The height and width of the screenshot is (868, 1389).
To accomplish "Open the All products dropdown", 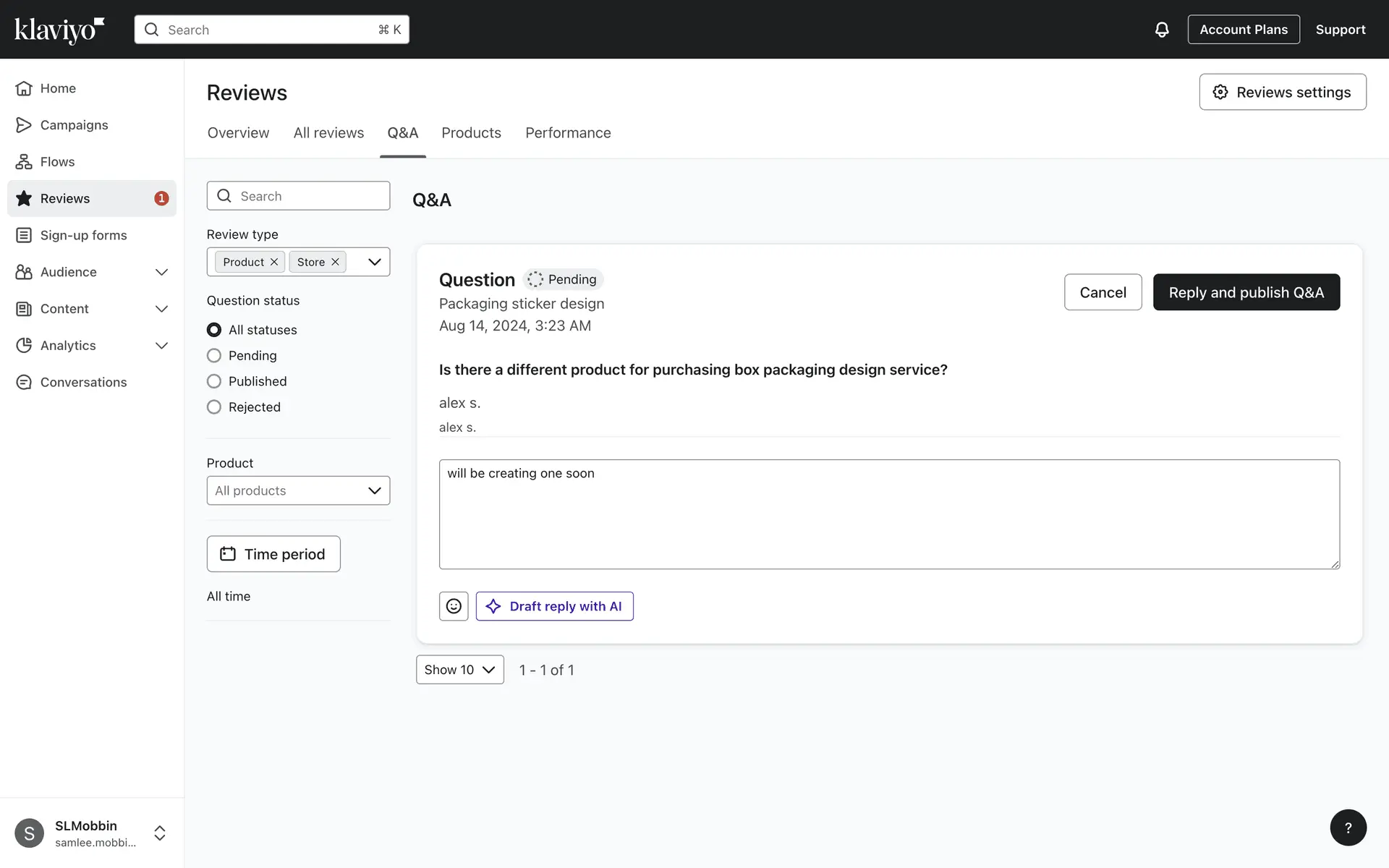I will coord(298,490).
